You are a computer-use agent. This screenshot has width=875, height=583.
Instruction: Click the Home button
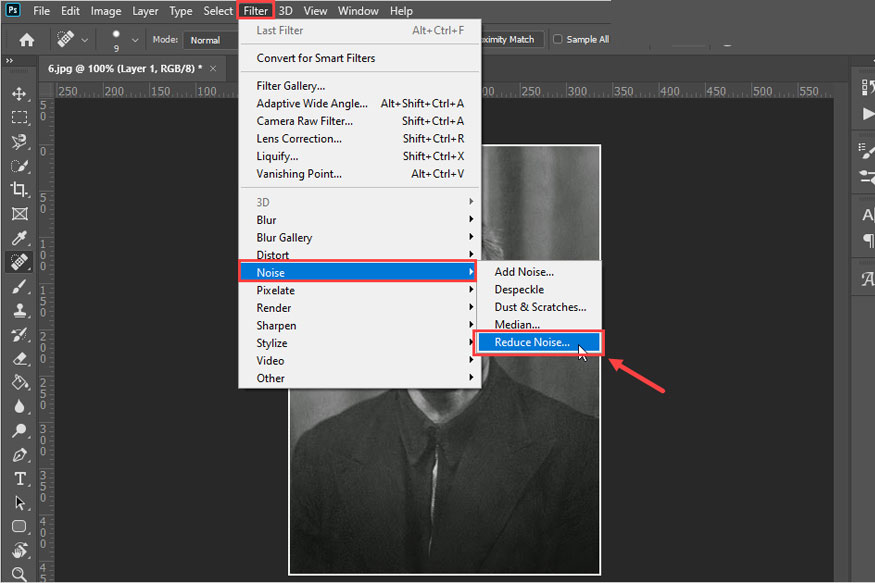26,39
